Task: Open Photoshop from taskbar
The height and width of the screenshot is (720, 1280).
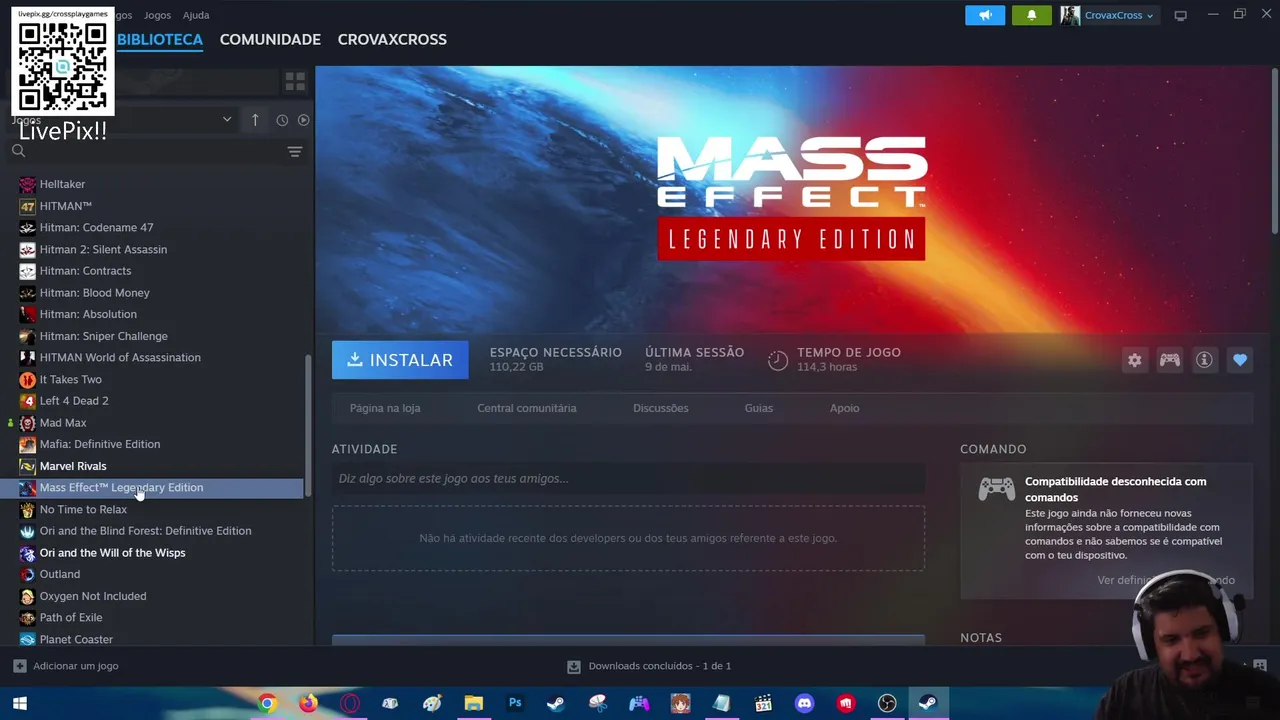Action: pos(515,704)
